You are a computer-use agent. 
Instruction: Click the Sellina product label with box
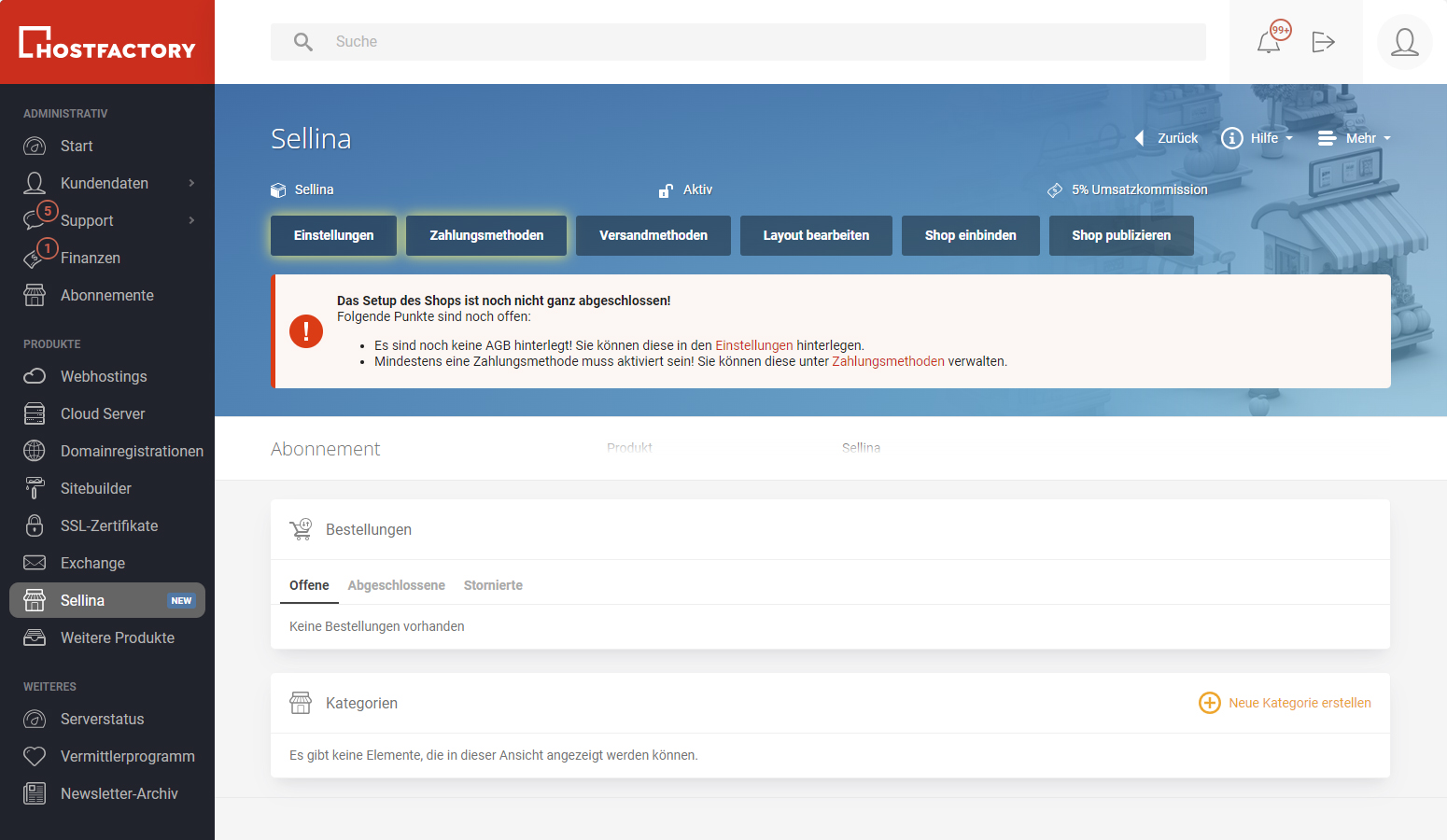(x=302, y=189)
